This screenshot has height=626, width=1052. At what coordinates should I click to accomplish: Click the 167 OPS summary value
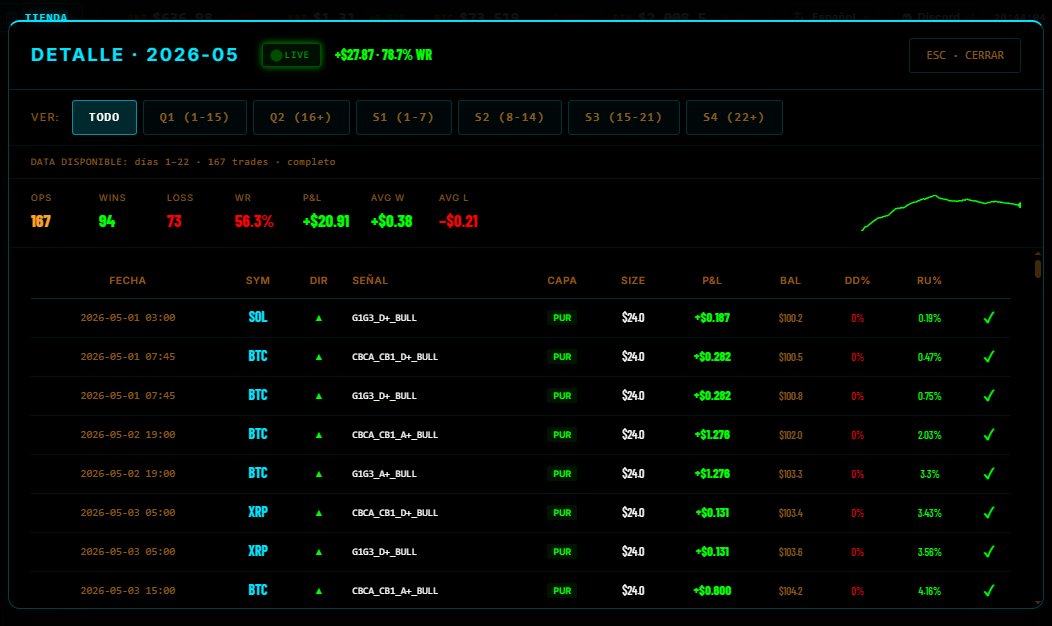pyautogui.click(x=41, y=221)
